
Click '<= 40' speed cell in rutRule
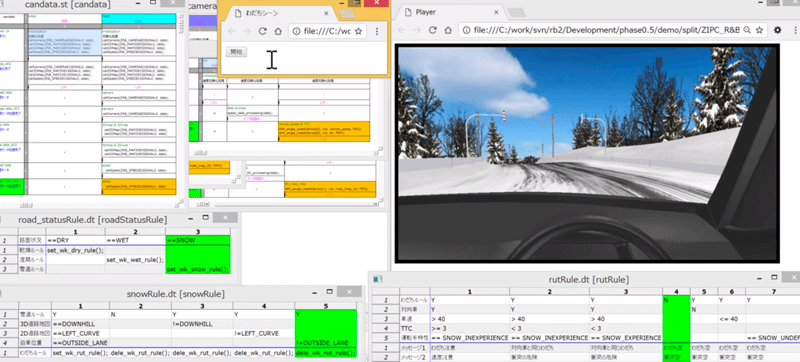click(731, 319)
